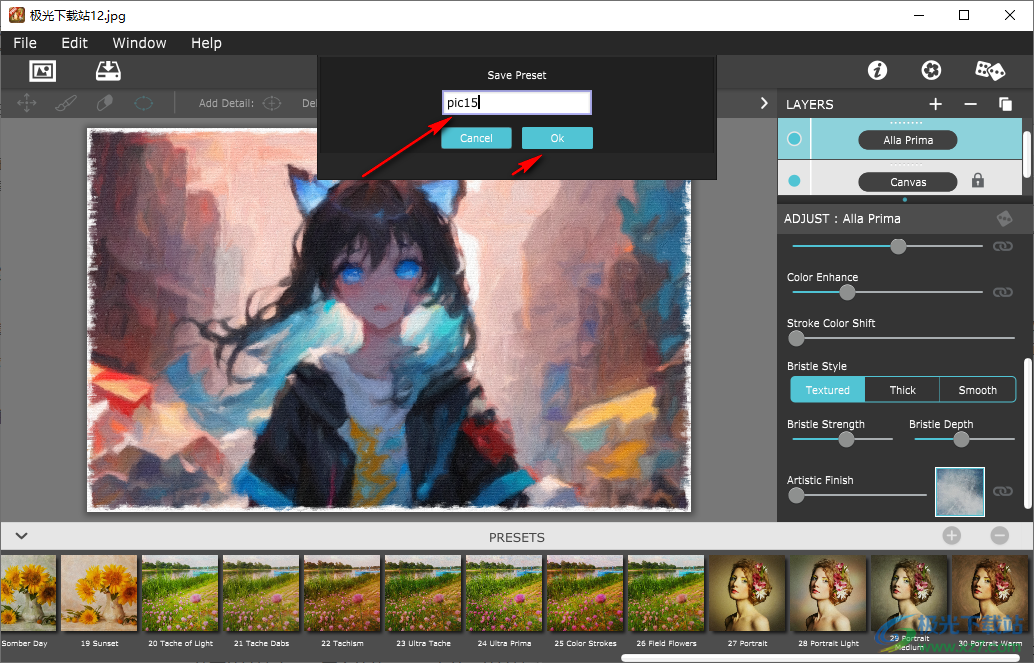Switch Bristle Style to Smooth
1034x663 pixels.
point(977,390)
